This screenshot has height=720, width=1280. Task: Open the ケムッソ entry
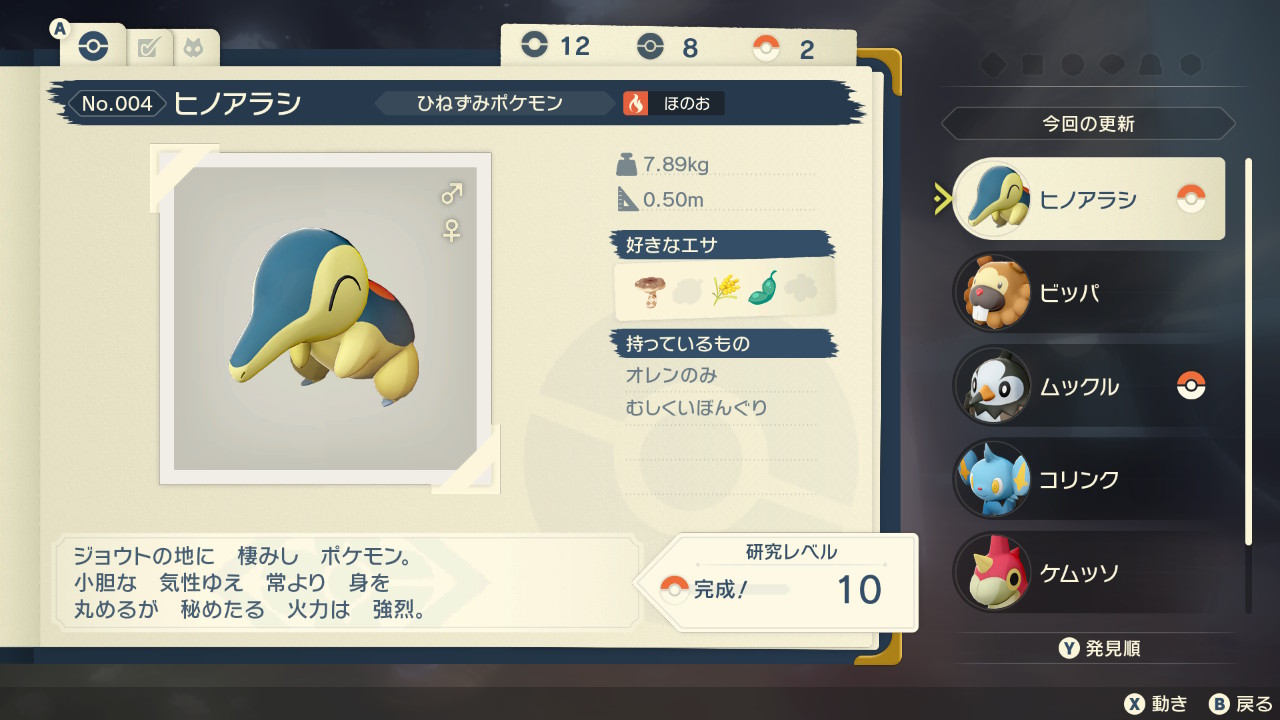point(1088,573)
